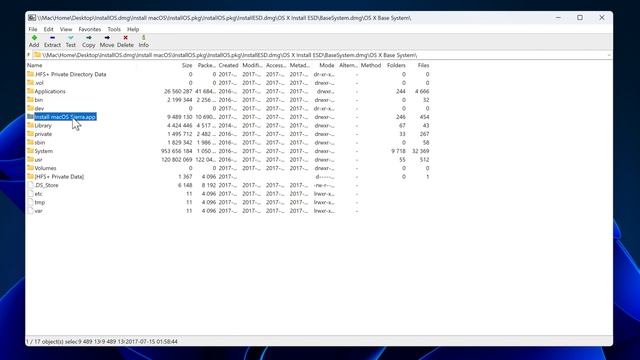The width and height of the screenshot is (640, 360).
Task: Sort by the Files column header
Action: [x=423, y=65]
